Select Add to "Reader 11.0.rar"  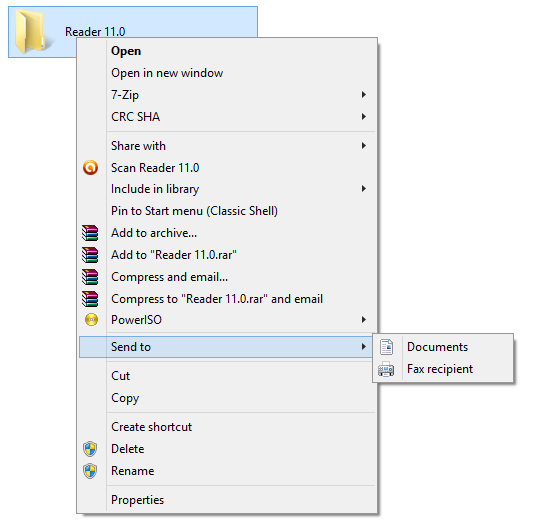[x=227, y=255]
